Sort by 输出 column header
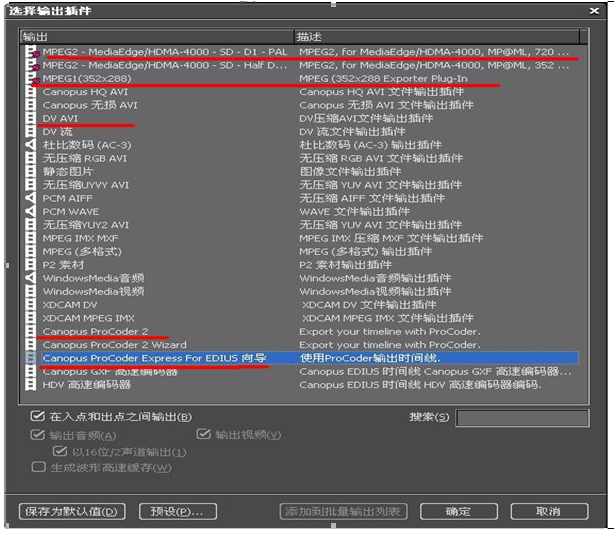Screen dimensions: 614x533 coord(157,37)
